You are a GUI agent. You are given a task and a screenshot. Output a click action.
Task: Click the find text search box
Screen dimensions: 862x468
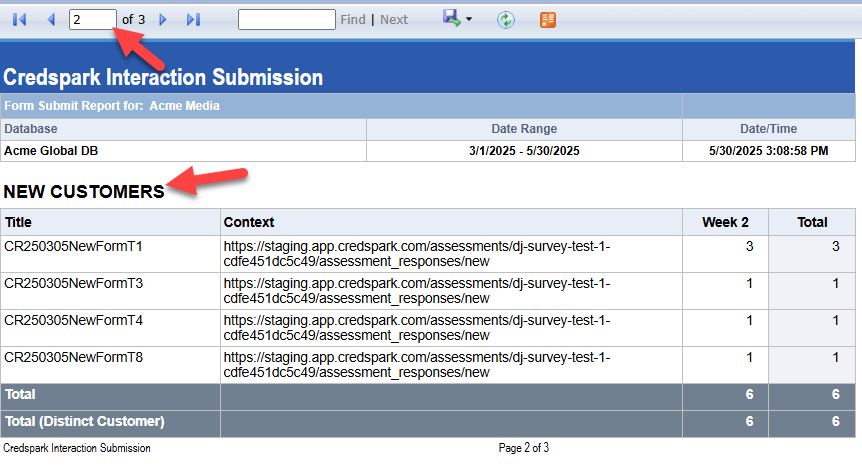[286, 19]
